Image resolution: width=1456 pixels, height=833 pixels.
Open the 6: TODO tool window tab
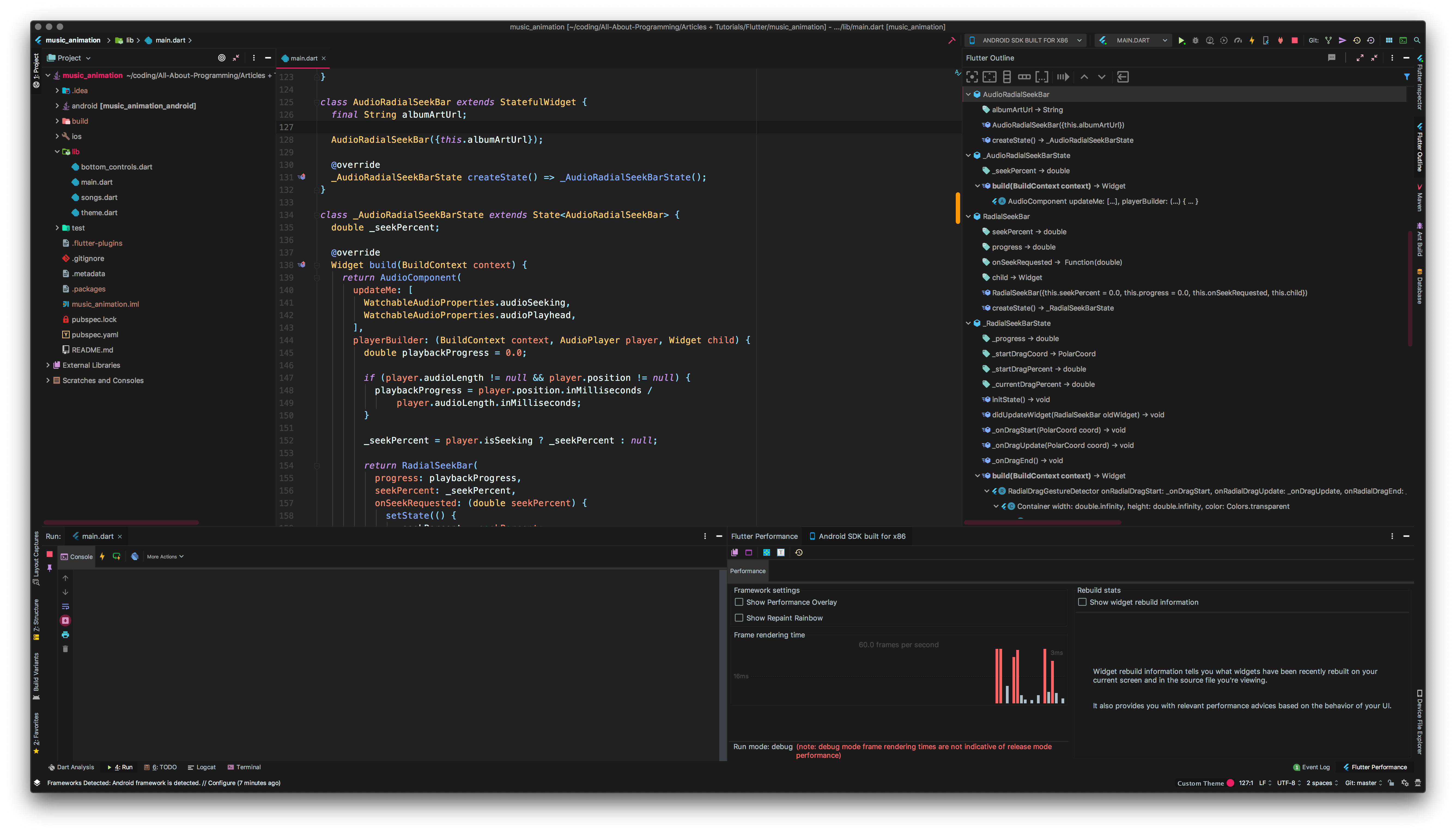click(x=160, y=767)
